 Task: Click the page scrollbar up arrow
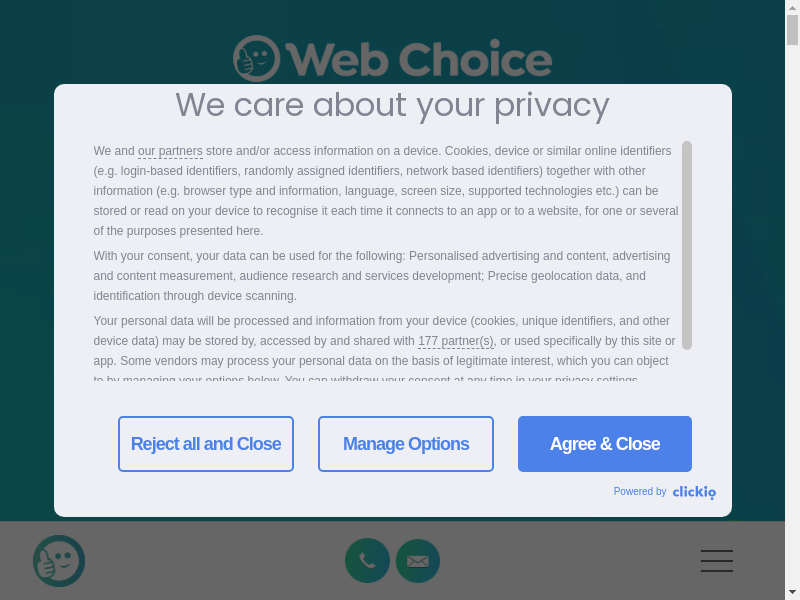click(x=792, y=7)
